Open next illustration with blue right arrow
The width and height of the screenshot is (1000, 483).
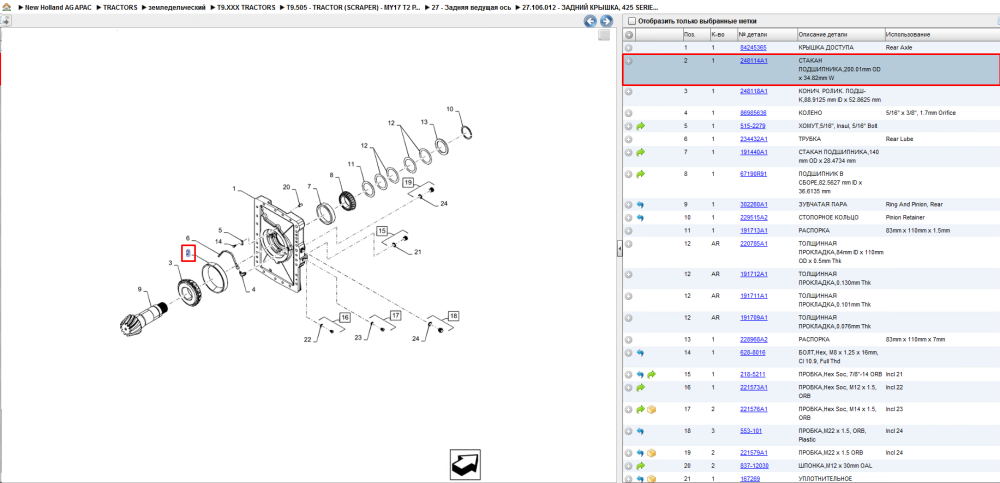click(x=606, y=21)
